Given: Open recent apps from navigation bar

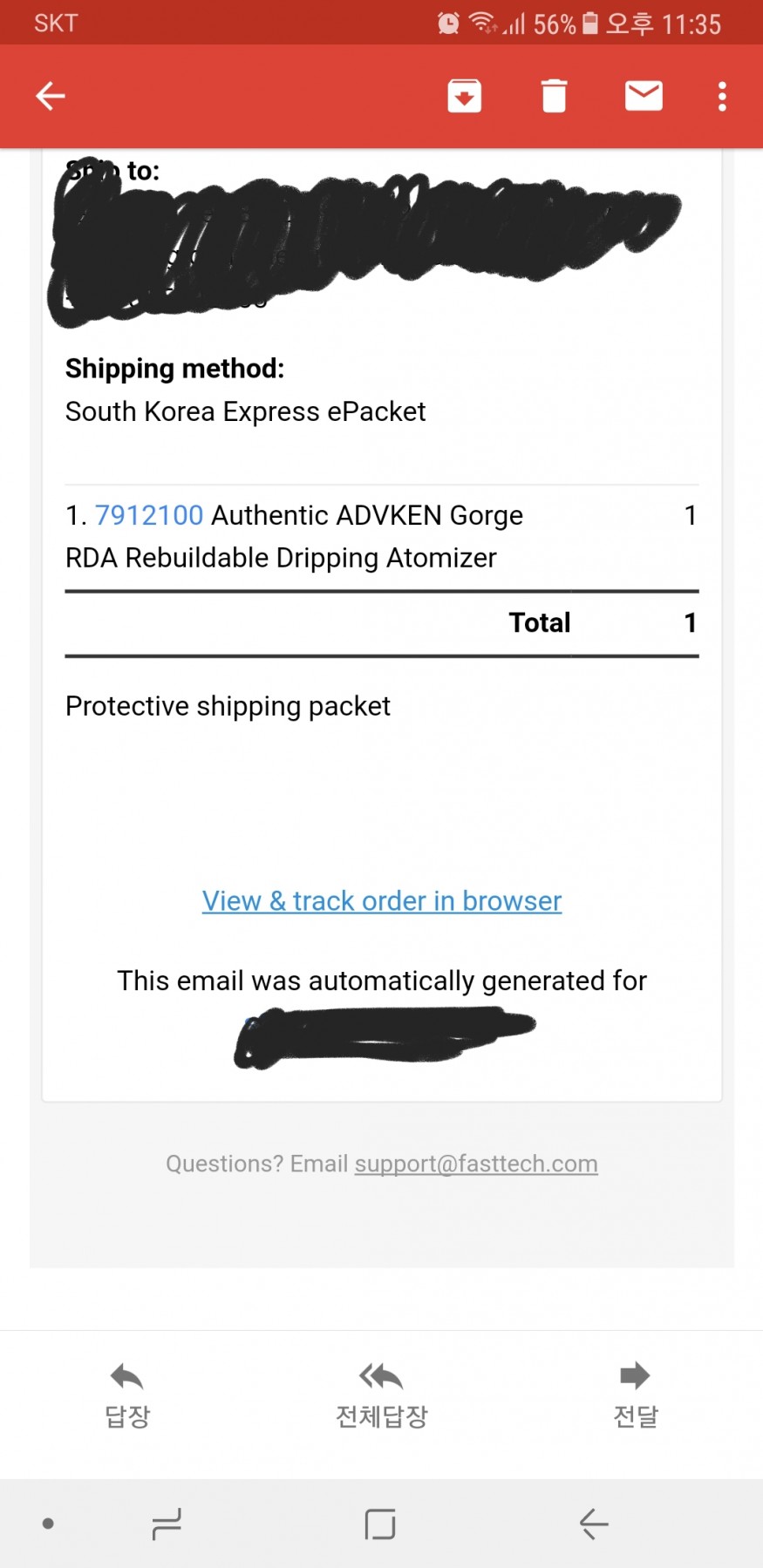Looking at the screenshot, I should pos(166,1524).
